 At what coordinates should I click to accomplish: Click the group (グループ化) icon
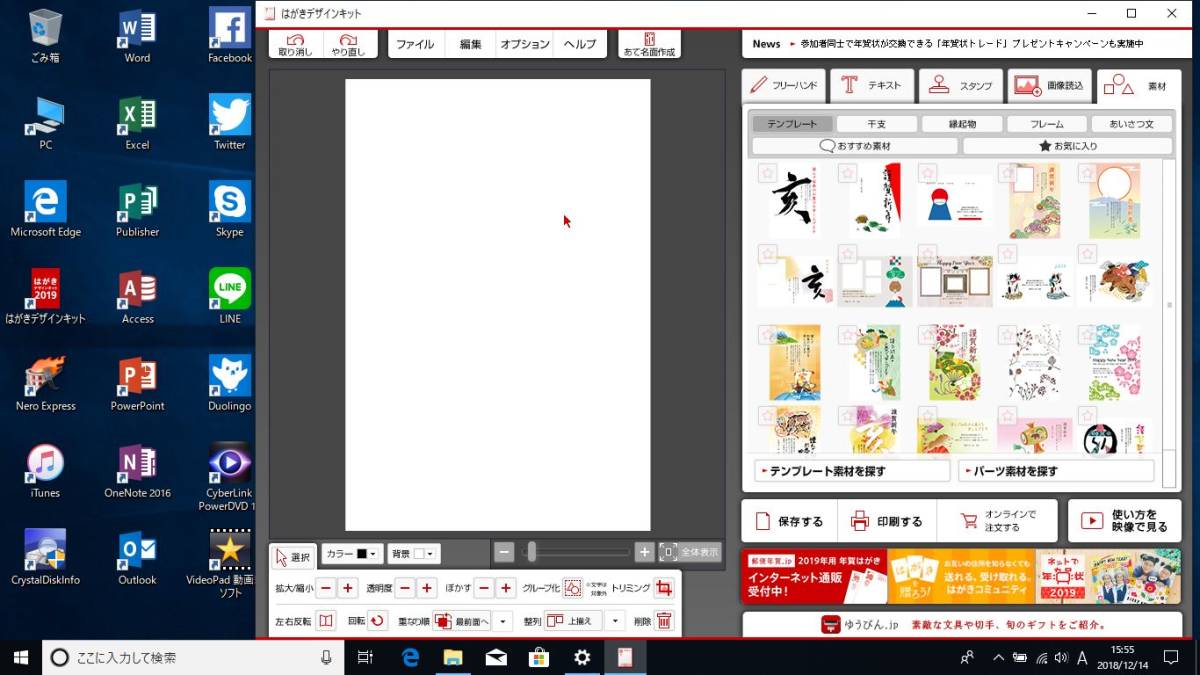click(x=572, y=588)
